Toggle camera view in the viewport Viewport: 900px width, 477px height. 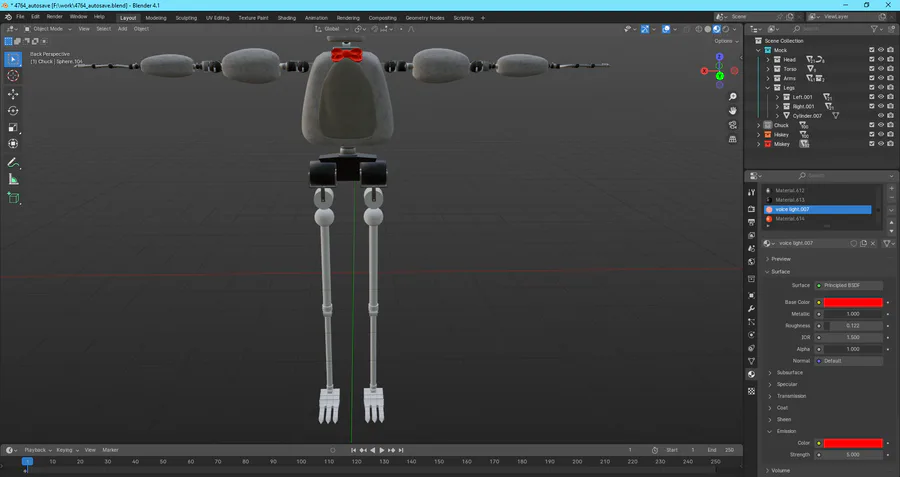pyautogui.click(x=732, y=125)
